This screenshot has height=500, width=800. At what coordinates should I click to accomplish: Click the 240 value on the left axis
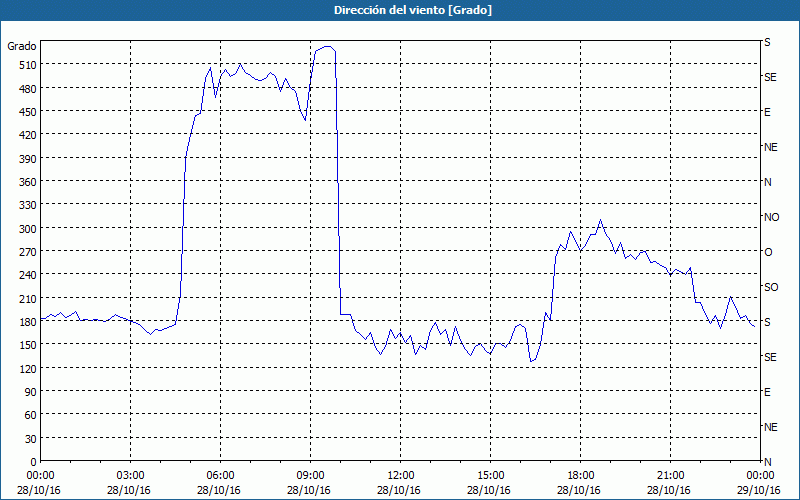tap(28, 276)
